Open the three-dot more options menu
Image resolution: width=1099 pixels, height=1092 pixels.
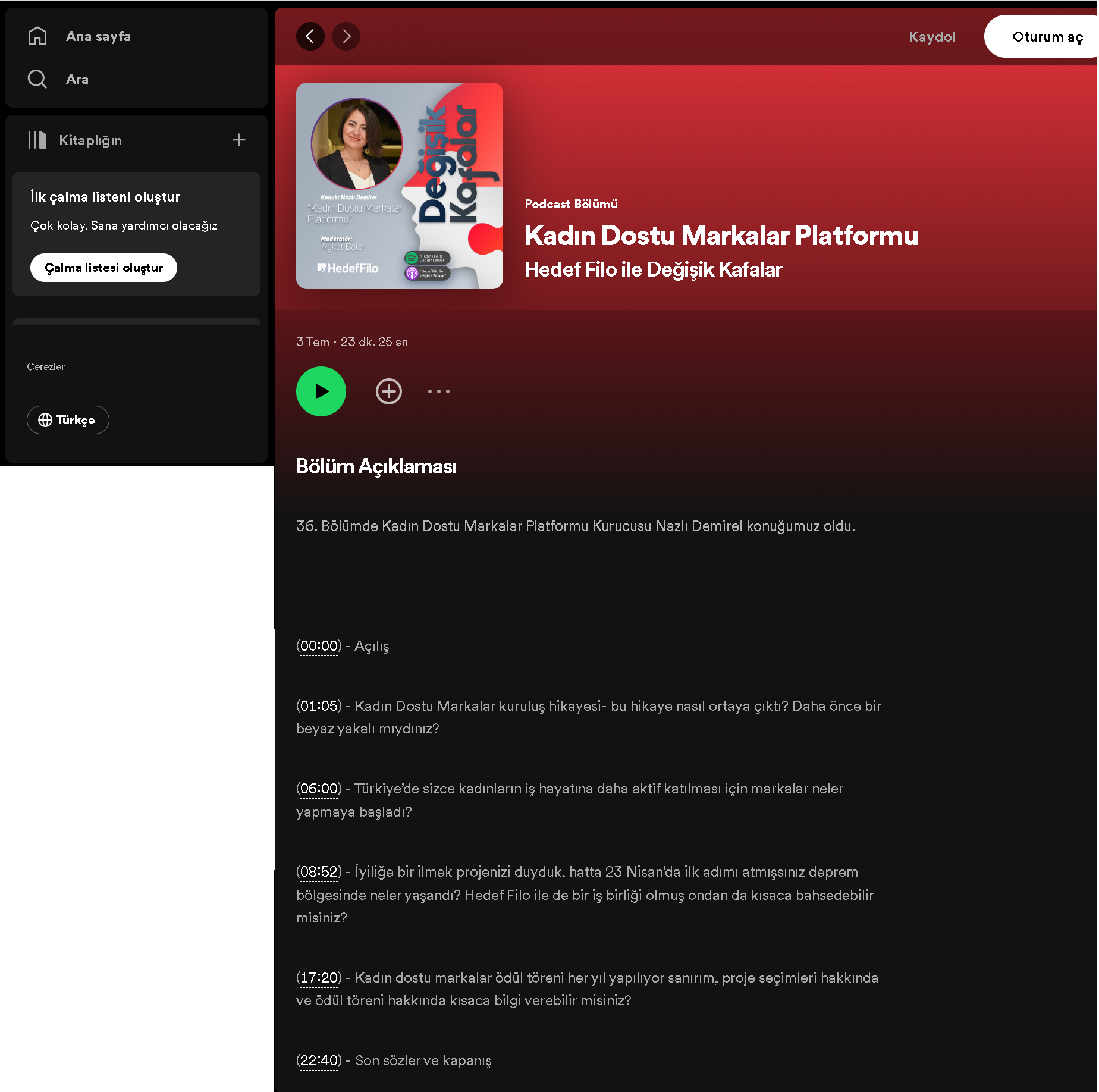click(x=439, y=391)
